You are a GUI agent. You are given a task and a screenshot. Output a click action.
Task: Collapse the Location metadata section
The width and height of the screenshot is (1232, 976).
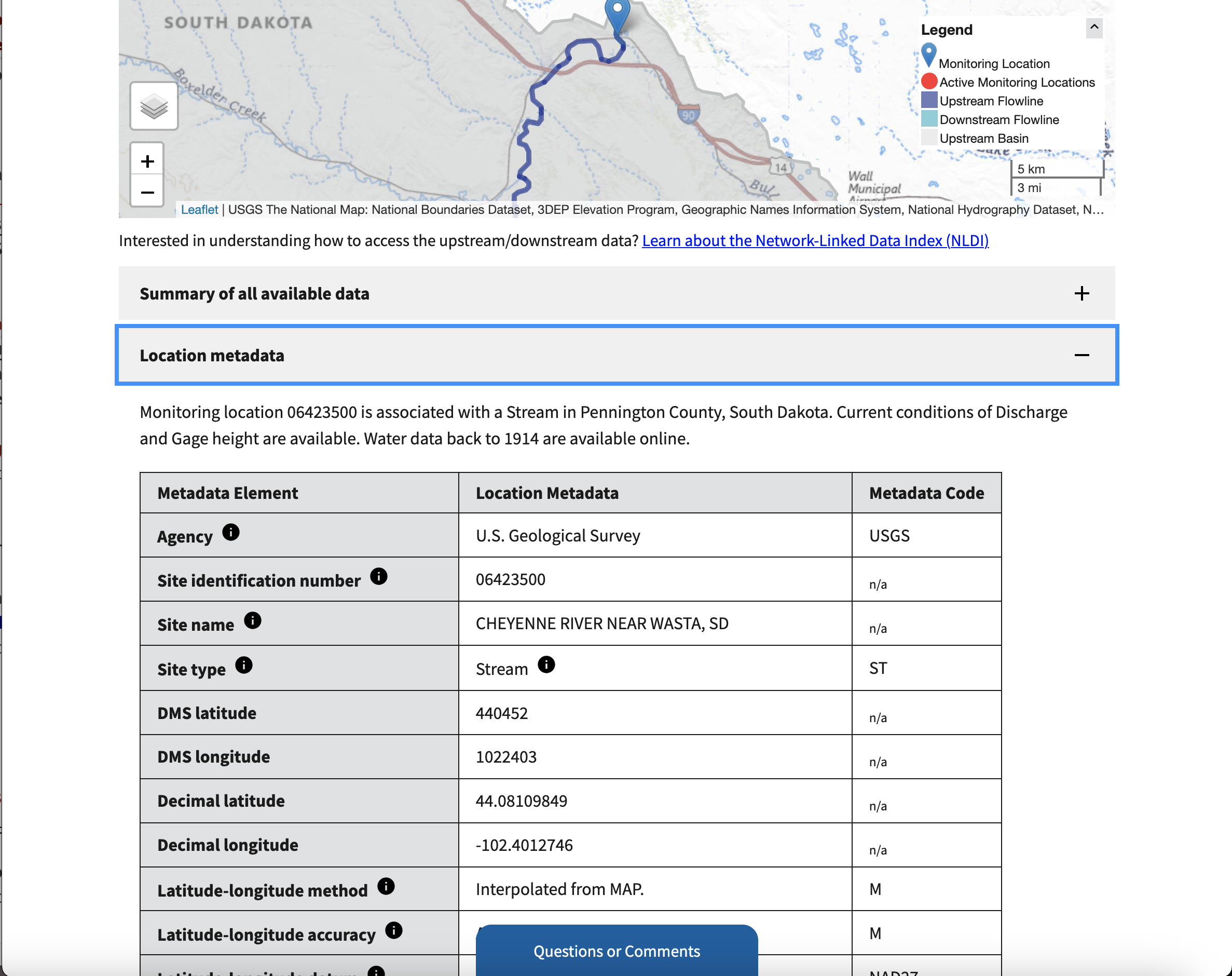click(617, 355)
